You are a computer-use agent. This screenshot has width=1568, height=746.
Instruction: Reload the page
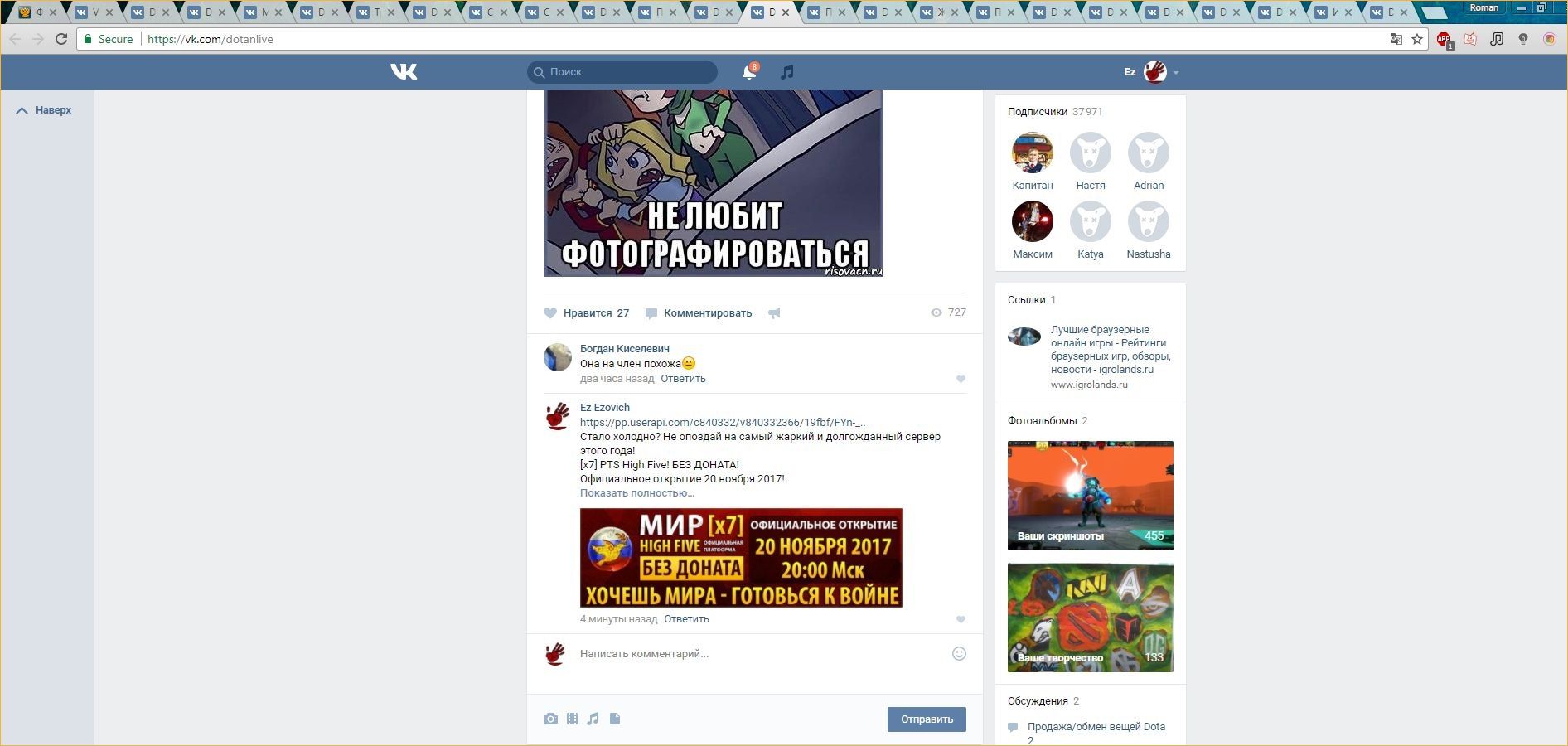(x=61, y=39)
